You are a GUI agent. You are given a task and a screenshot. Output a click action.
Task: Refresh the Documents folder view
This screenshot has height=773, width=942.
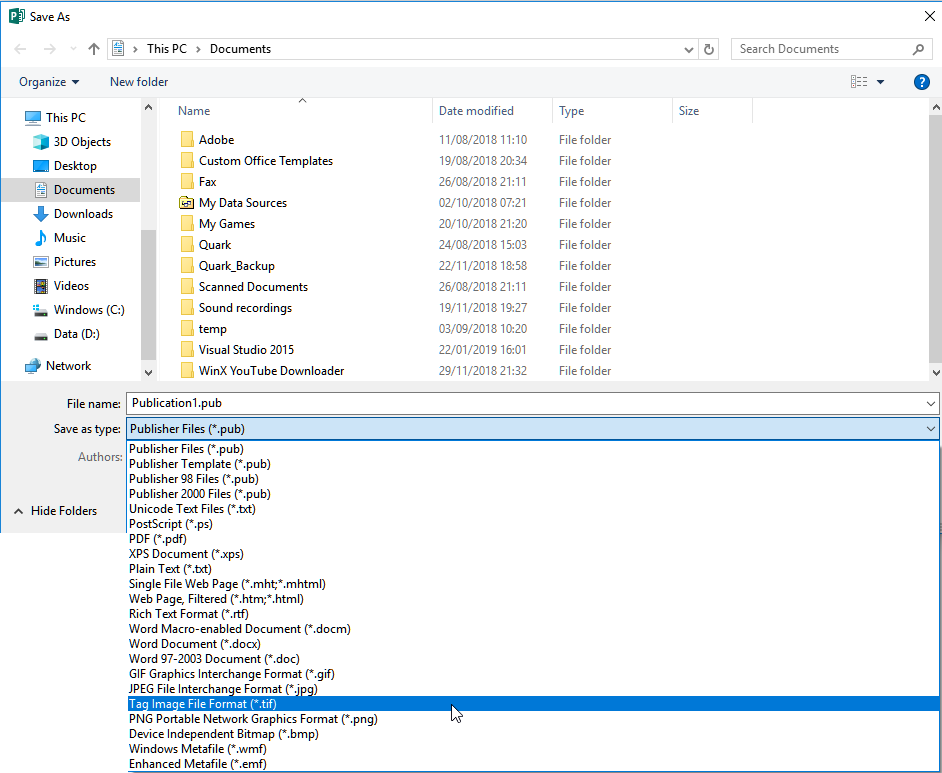(x=709, y=49)
